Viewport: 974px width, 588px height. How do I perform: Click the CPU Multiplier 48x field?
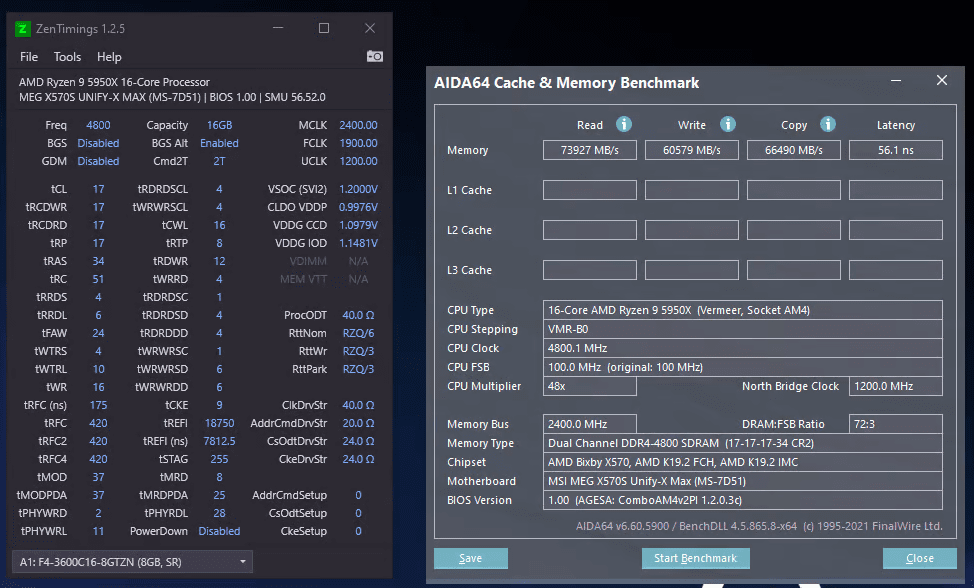click(589, 386)
